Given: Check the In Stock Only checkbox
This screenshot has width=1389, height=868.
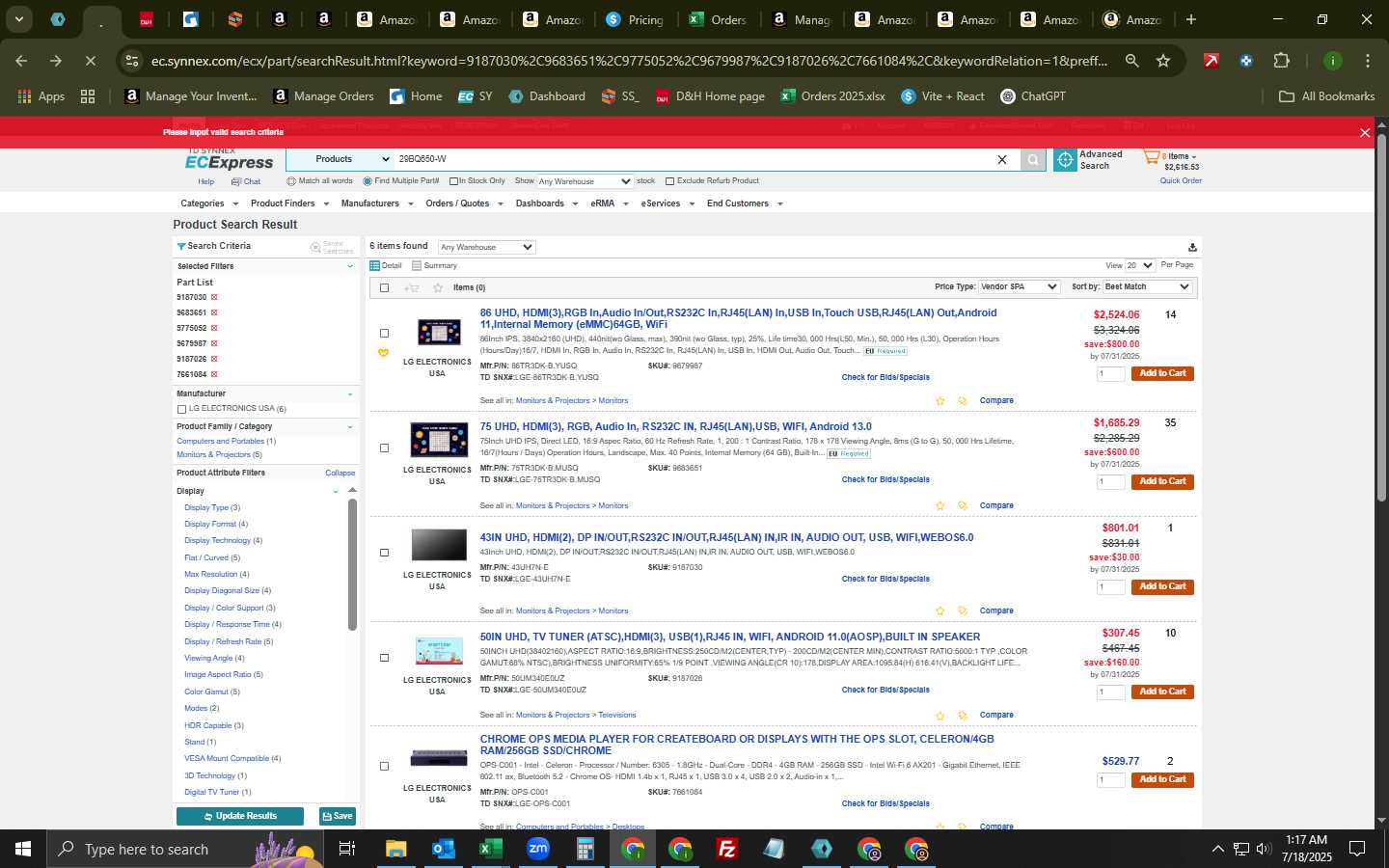Looking at the screenshot, I should coord(453,181).
